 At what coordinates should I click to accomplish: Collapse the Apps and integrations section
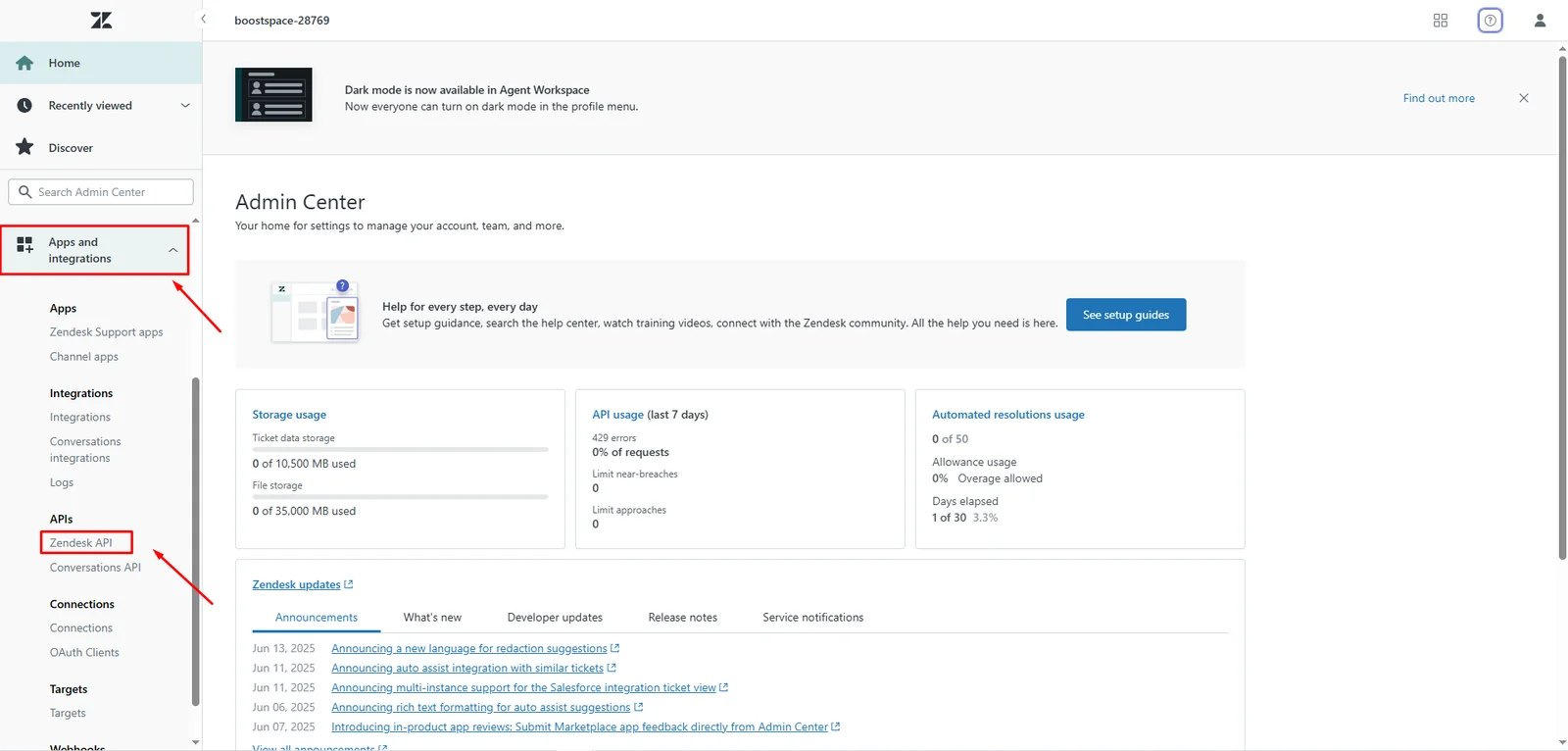click(x=173, y=250)
